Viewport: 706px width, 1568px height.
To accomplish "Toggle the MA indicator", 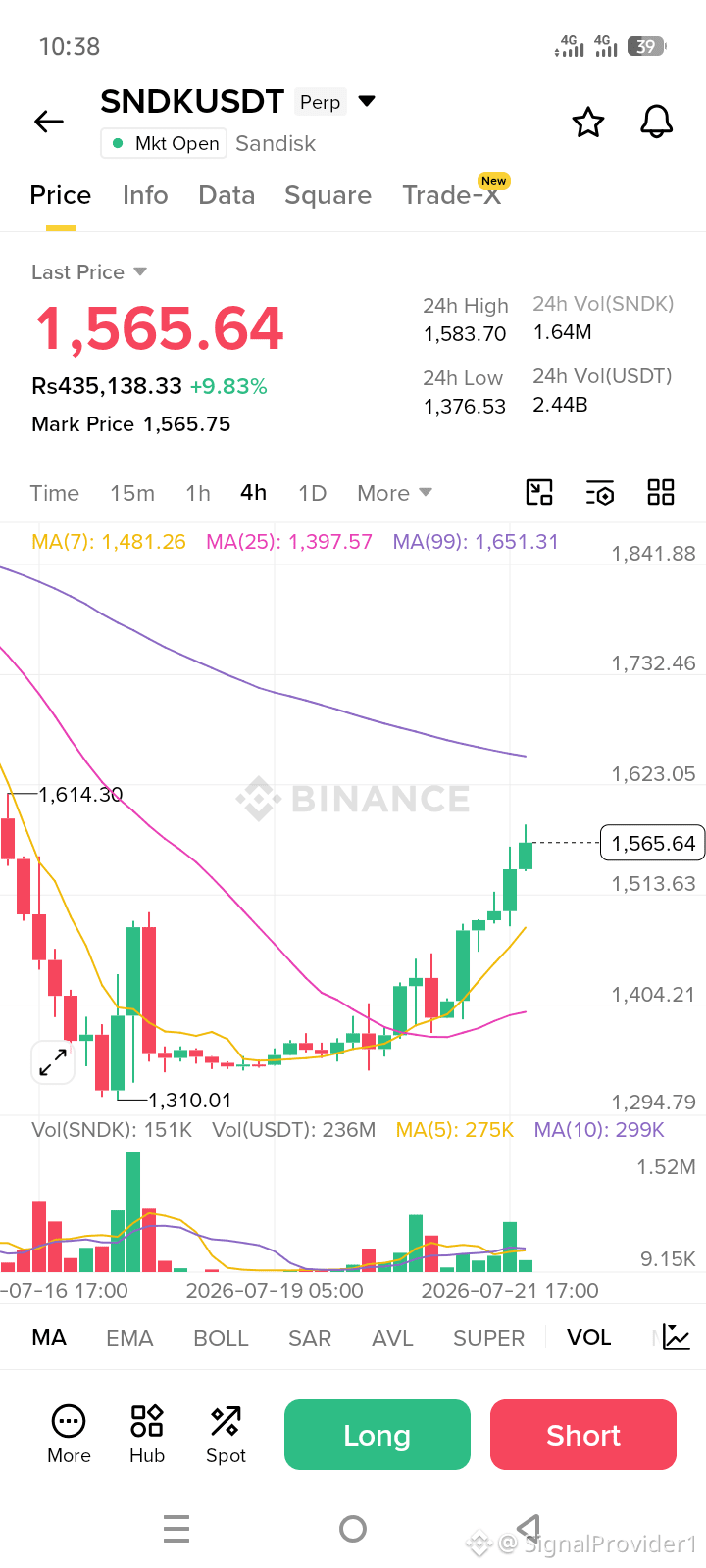I will tap(49, 1337).
